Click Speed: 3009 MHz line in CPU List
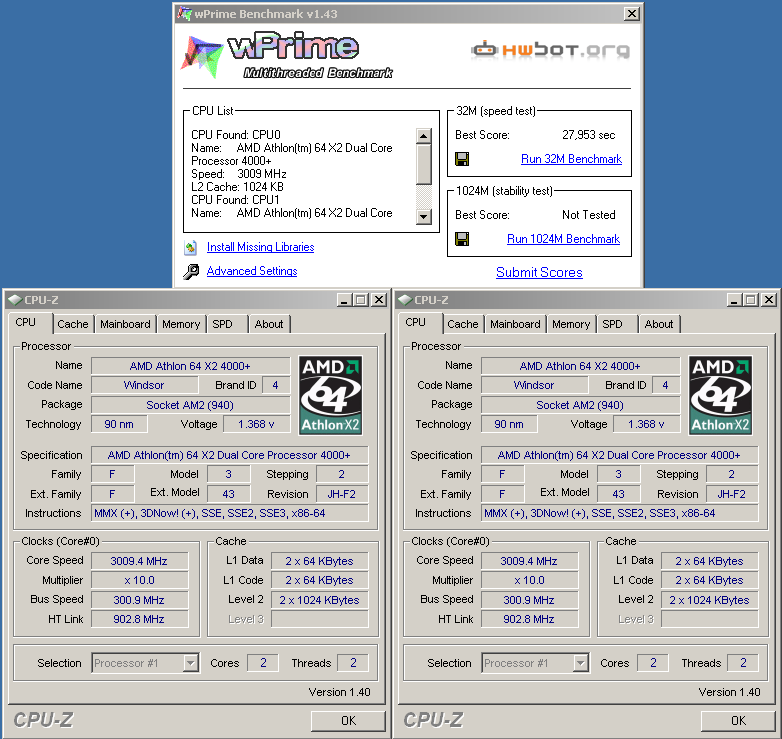Viewport: 782px width, 739px height. pos(238,174)
